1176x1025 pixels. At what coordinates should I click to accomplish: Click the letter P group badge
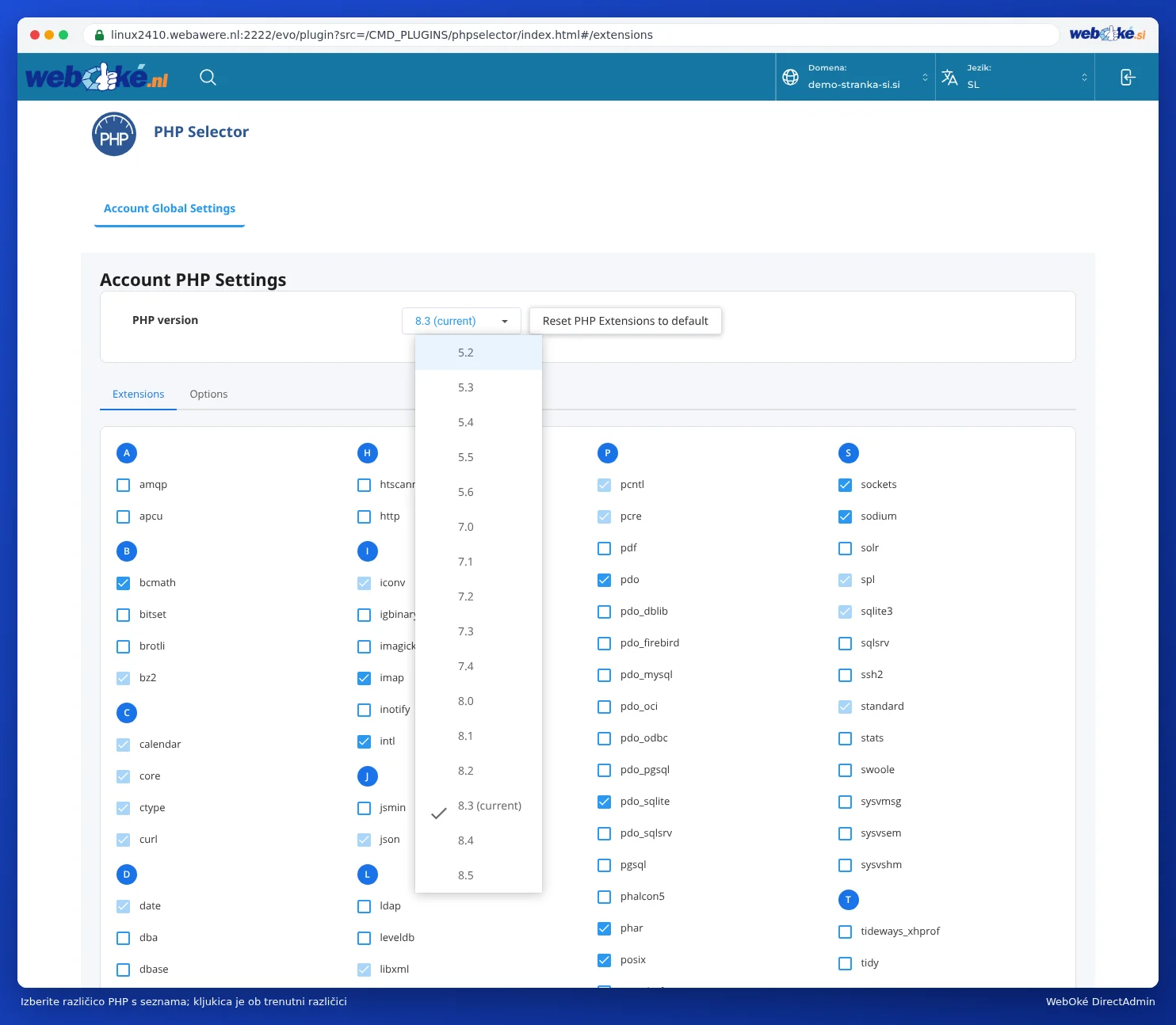608,453
